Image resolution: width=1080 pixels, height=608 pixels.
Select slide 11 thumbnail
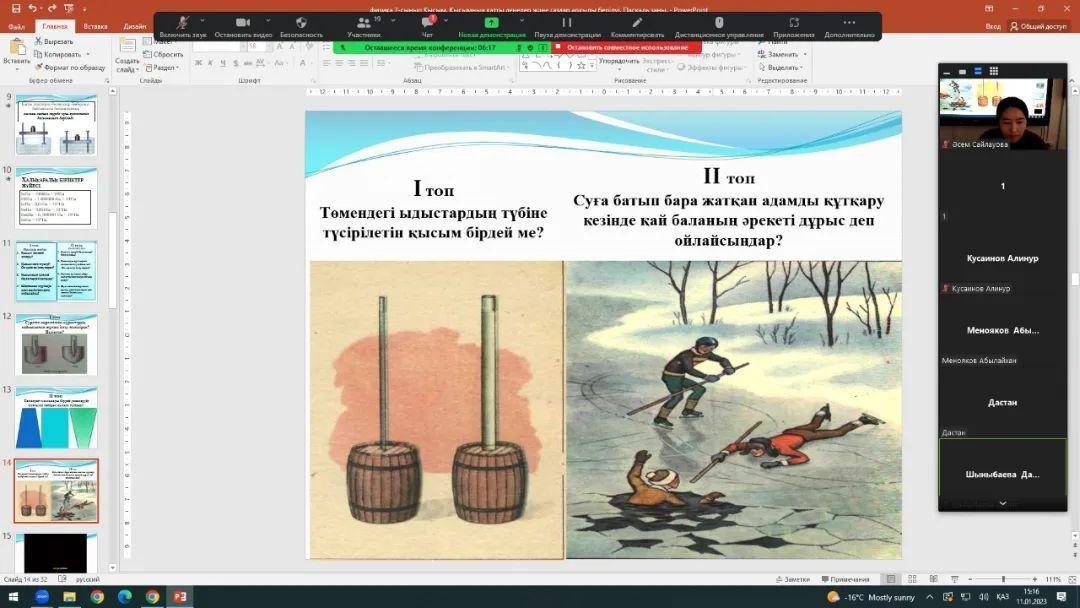click(x=56, y=271)
